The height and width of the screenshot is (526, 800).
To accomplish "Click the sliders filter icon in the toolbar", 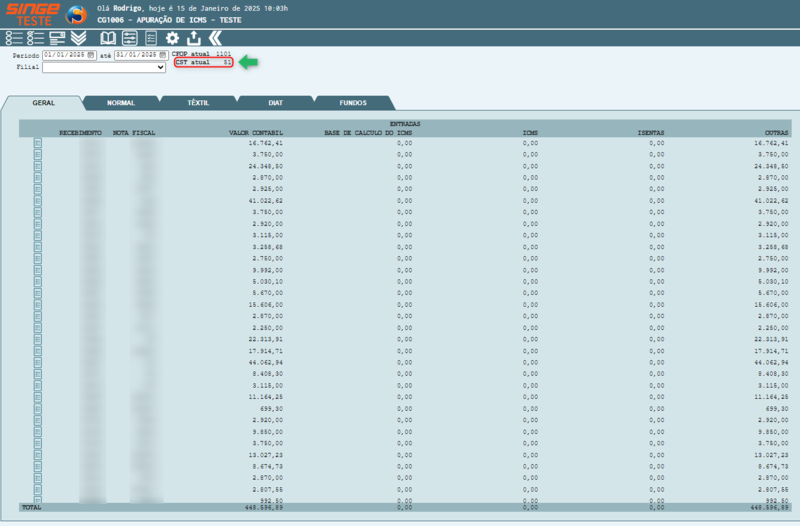I will 130,38.
